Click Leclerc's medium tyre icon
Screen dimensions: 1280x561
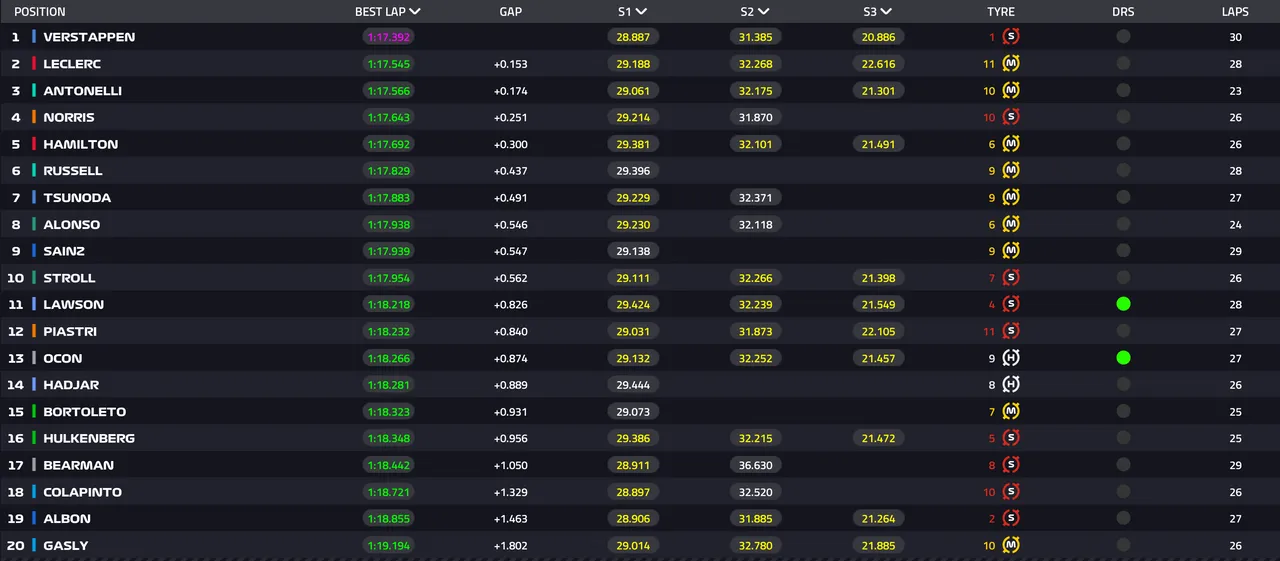1011,64
